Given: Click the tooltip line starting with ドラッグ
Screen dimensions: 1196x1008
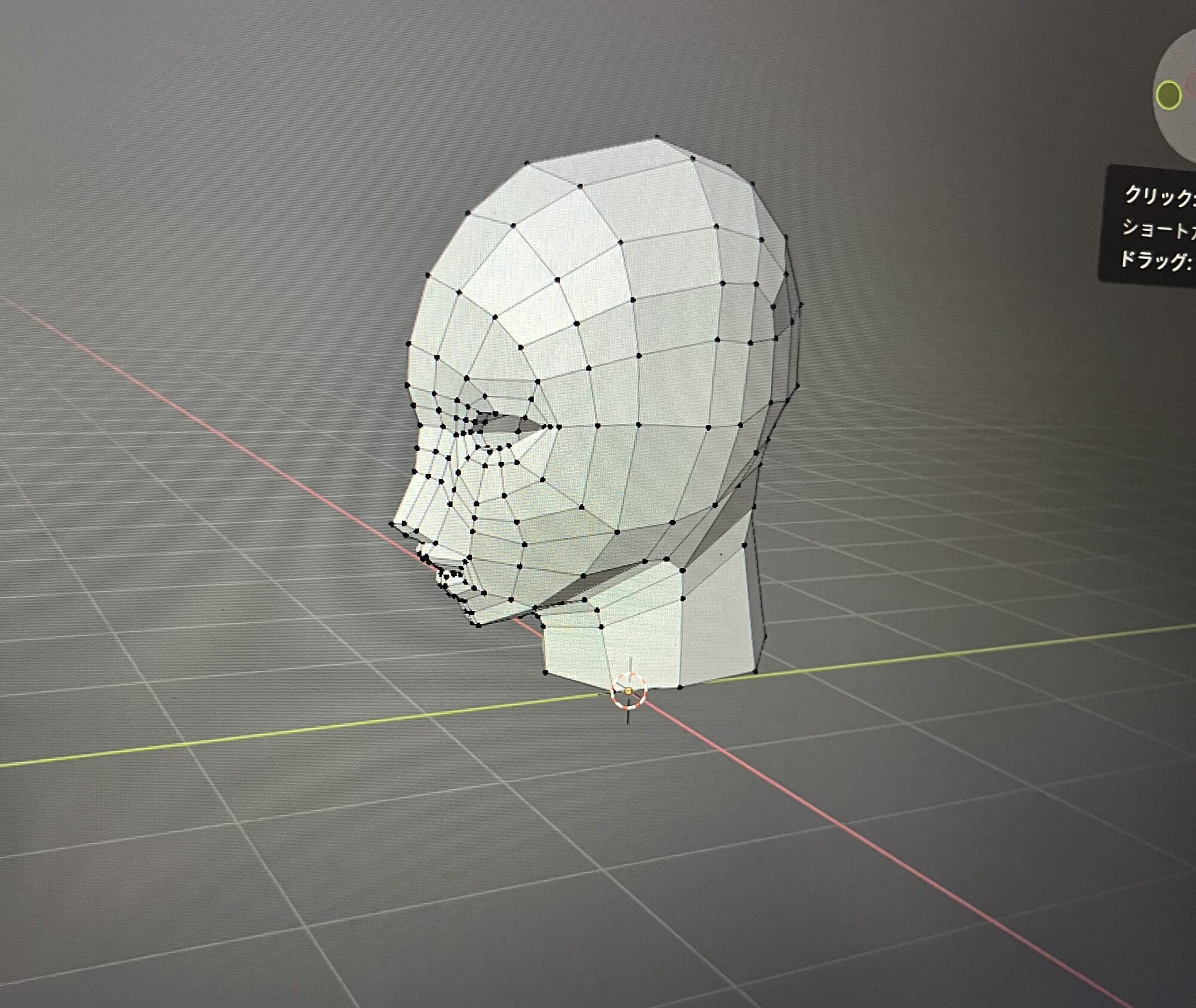Looking at the screenshot, I should (x=1155, y=261).
